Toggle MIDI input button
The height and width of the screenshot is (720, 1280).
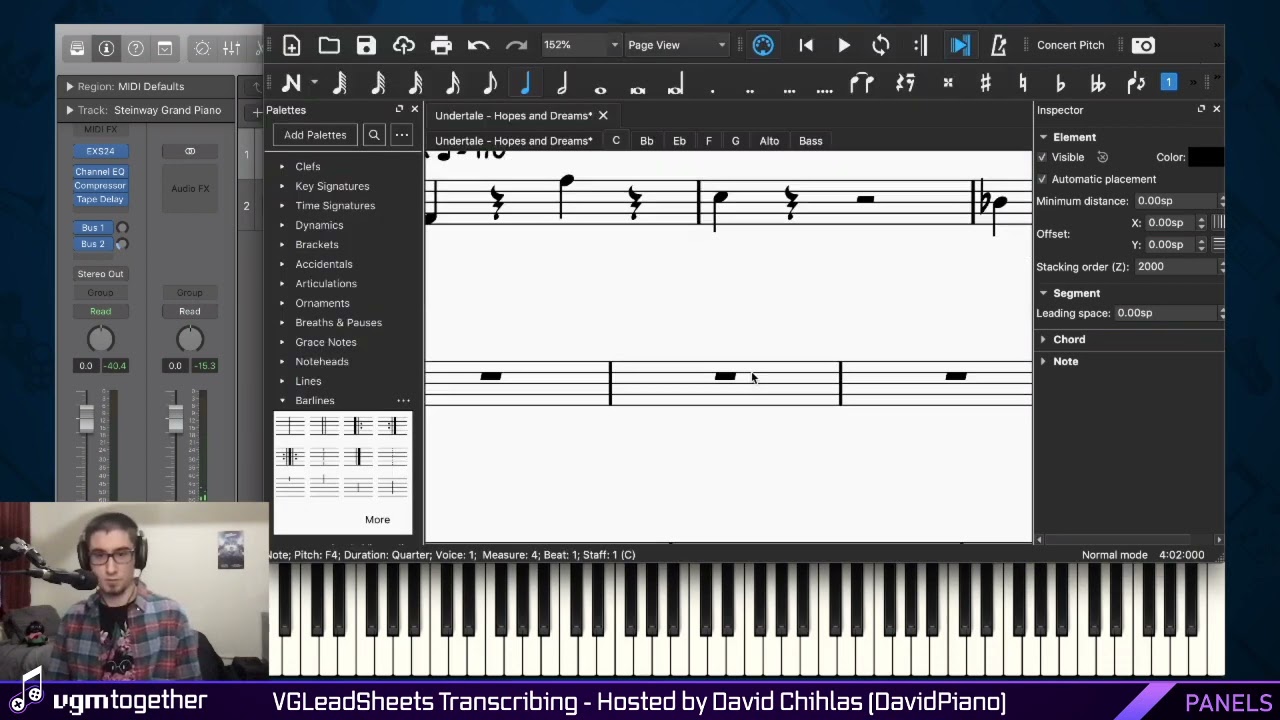763,45
